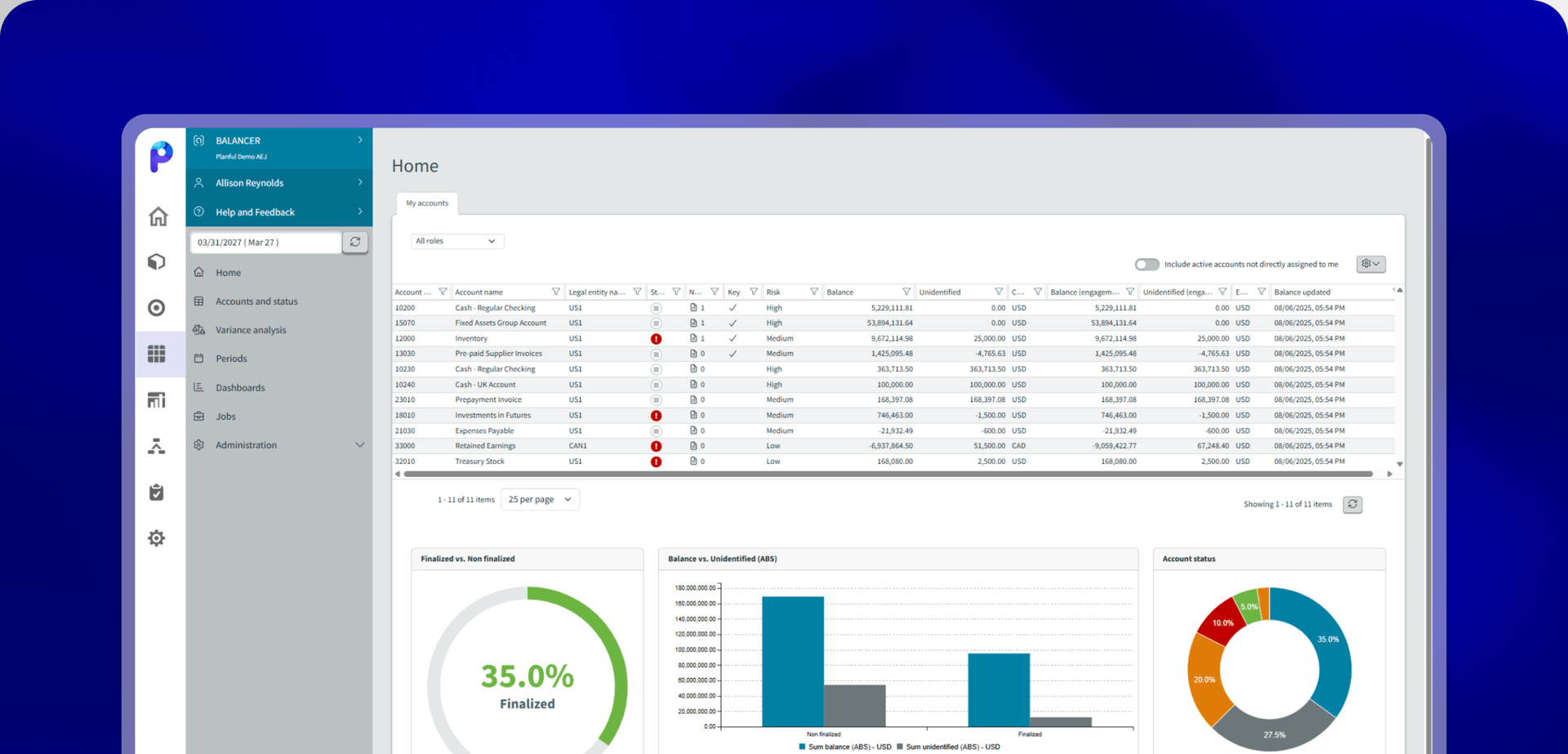Click the grey Sum unidentified (ABS) legend swatch
The width and height of the screenshot is (1568, 754).
point(900,747)
